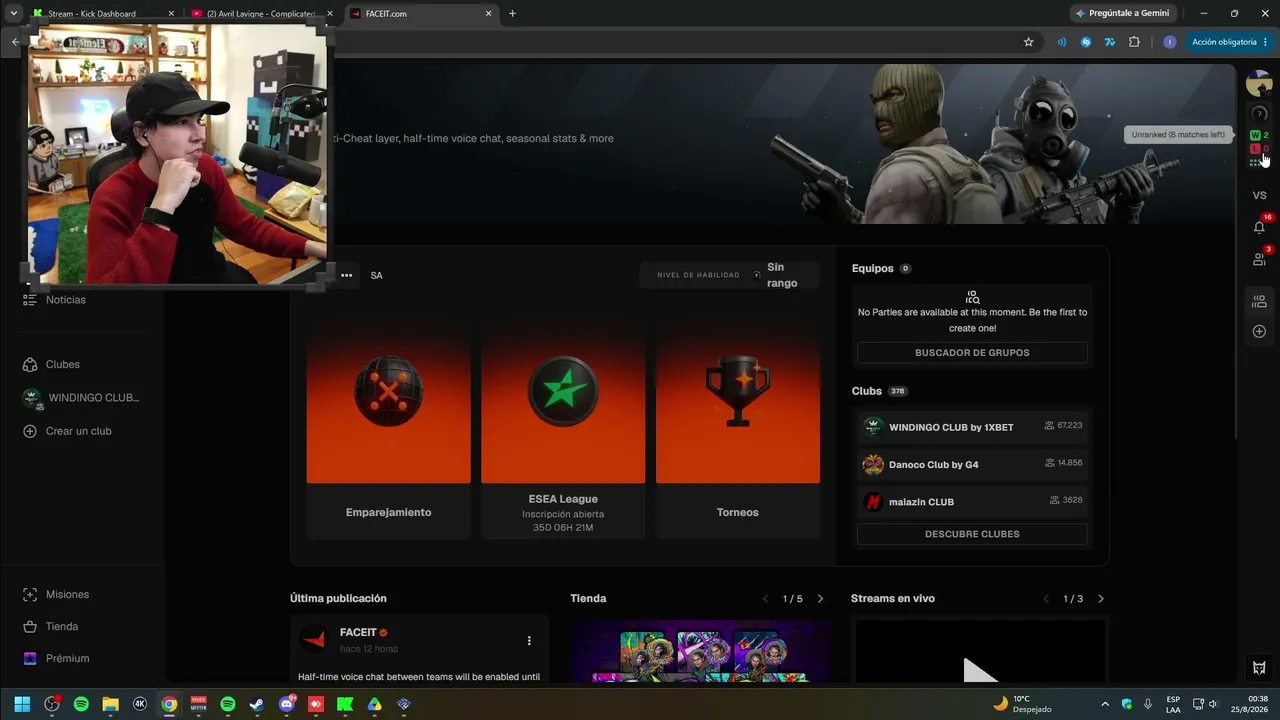Open WINDINGO CLUB by 1XBET in Clubs list
The height and width of the screenshot is (720, 1280).
pyautogui.click(x=972, y=427)
